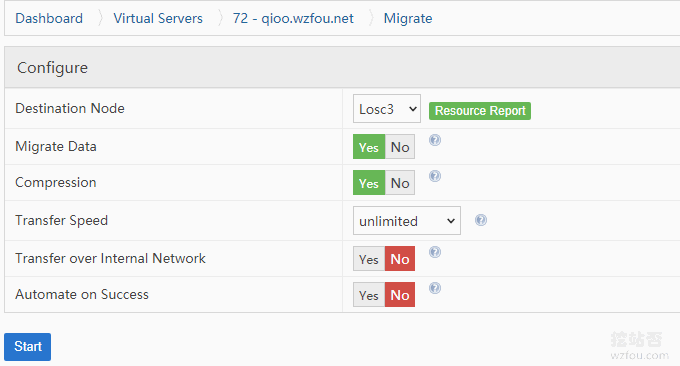Start the migration
The width and height of the screenshot is (680, 366).
click(x=27, y=346)
